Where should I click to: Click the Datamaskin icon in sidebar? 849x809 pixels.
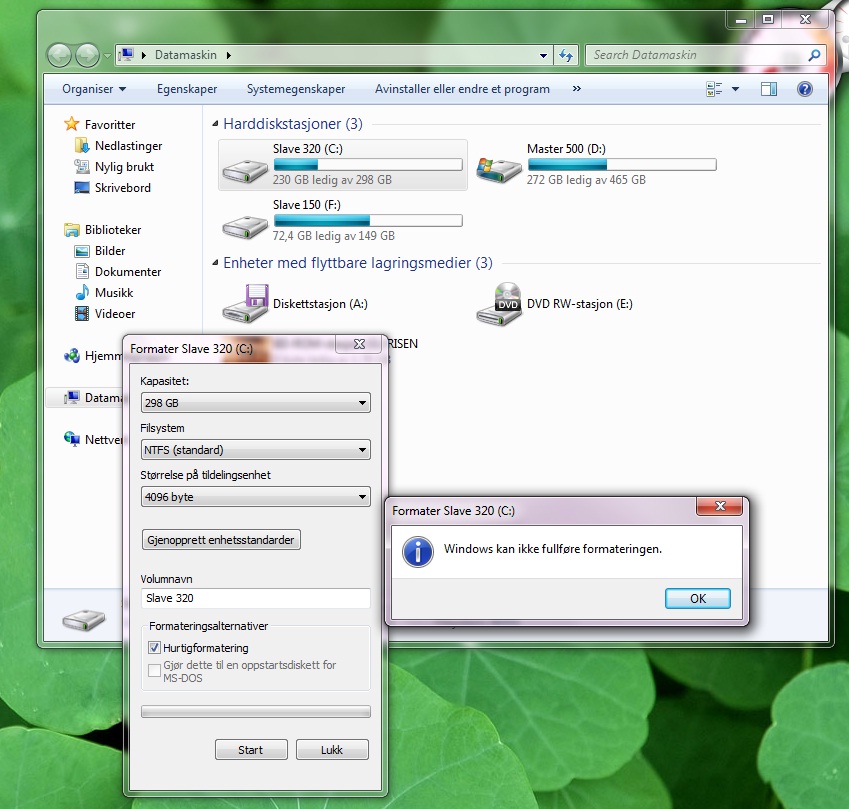pos(71,397)
